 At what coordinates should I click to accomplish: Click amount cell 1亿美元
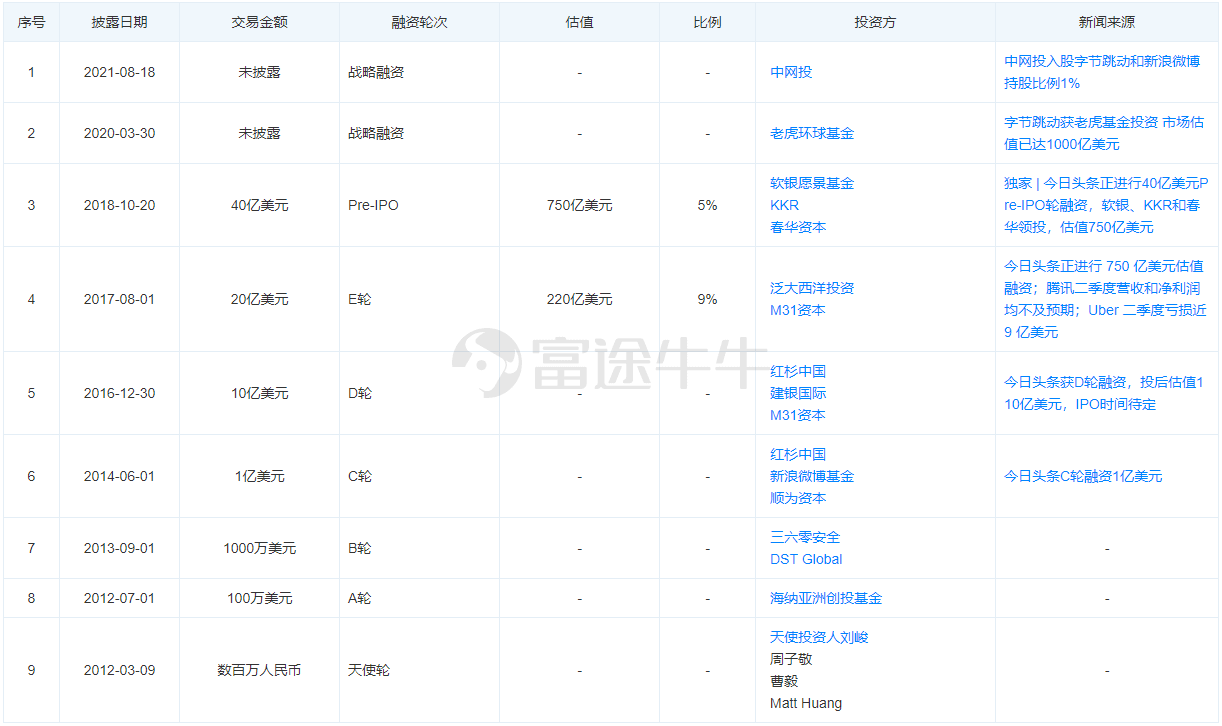[259, 476]
